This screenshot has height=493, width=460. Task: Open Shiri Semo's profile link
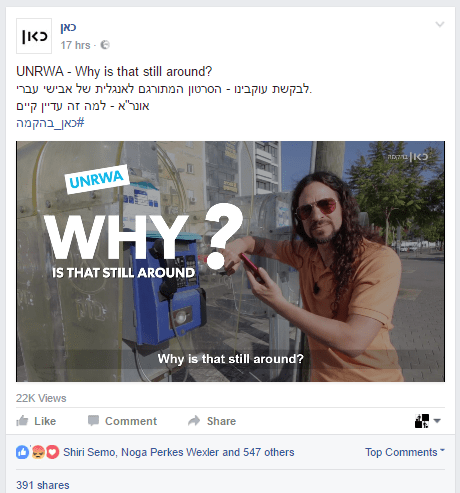(89, 452)
